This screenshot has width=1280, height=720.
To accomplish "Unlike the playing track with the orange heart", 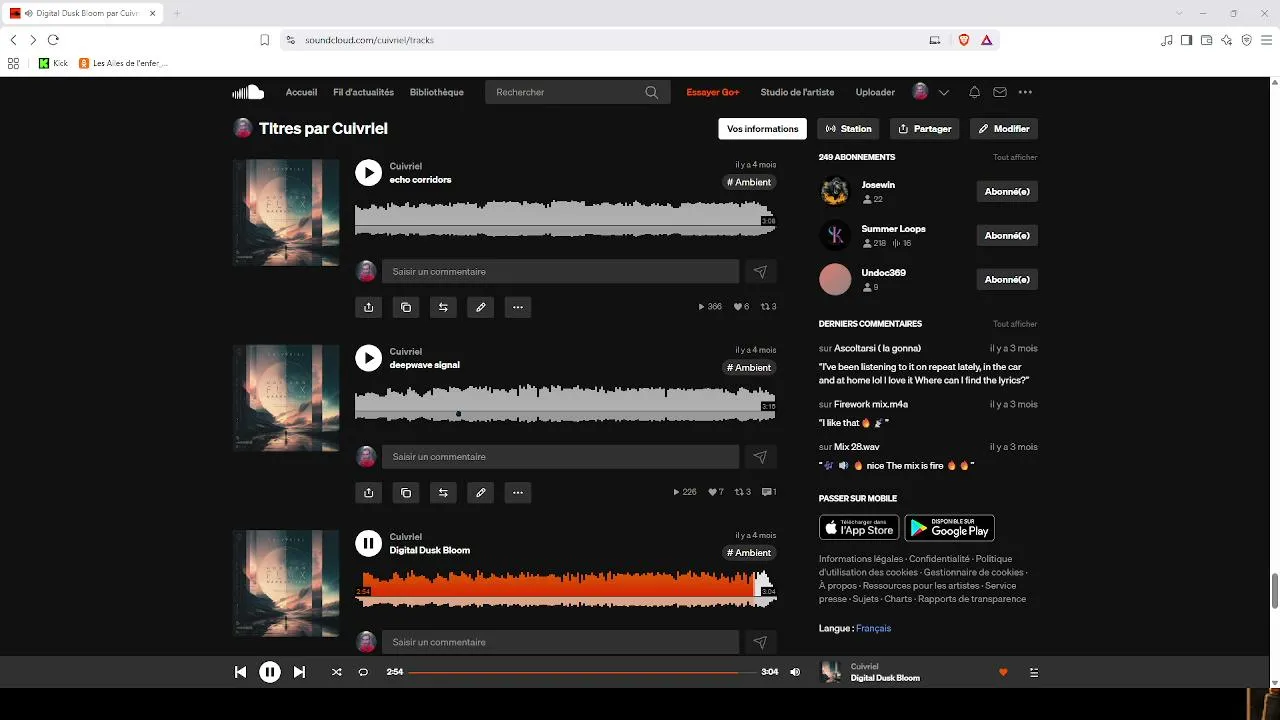I will click(1003, 672).
